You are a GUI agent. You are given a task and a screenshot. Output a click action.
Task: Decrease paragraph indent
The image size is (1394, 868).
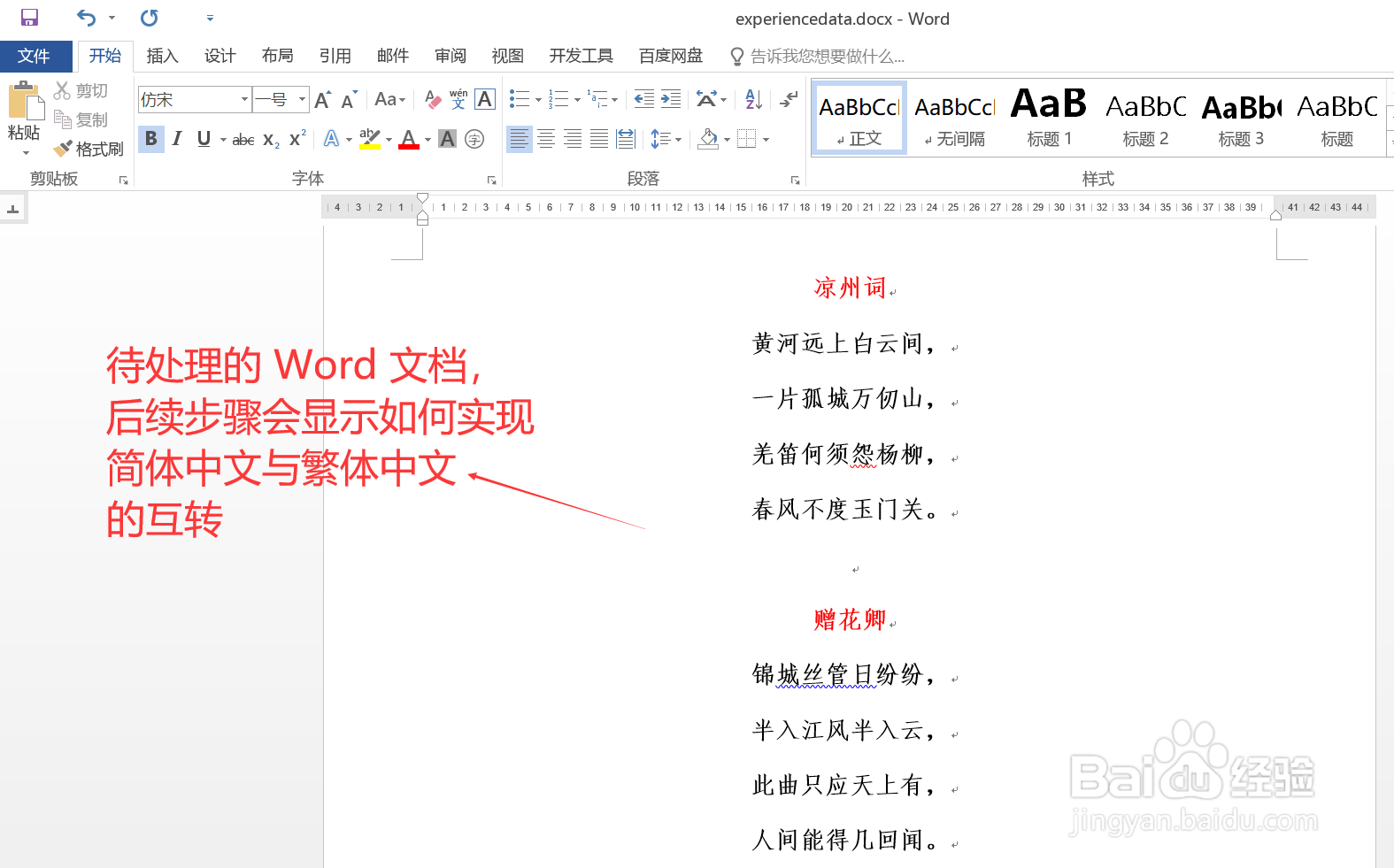point(644,99)
